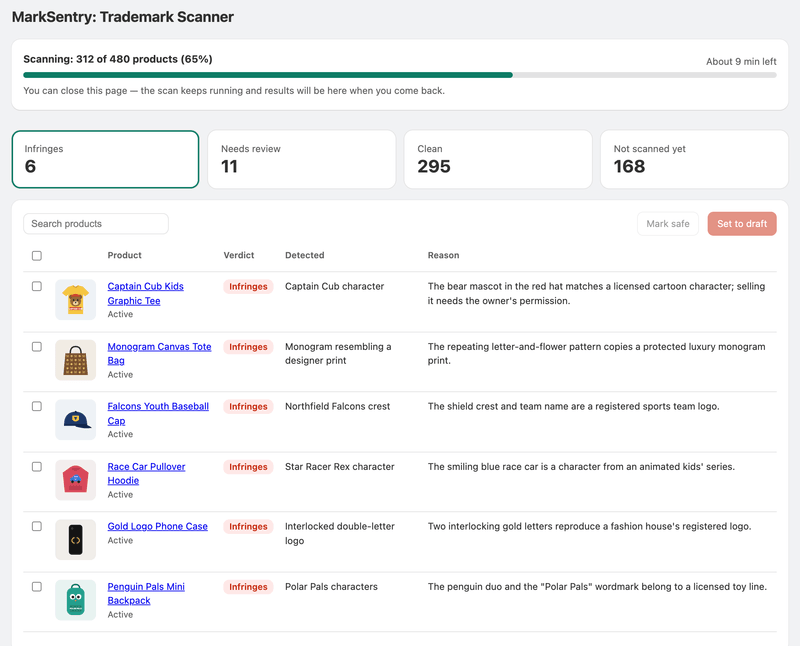Focus the Search products field
The image size is (800, 646).
point(96,223)
